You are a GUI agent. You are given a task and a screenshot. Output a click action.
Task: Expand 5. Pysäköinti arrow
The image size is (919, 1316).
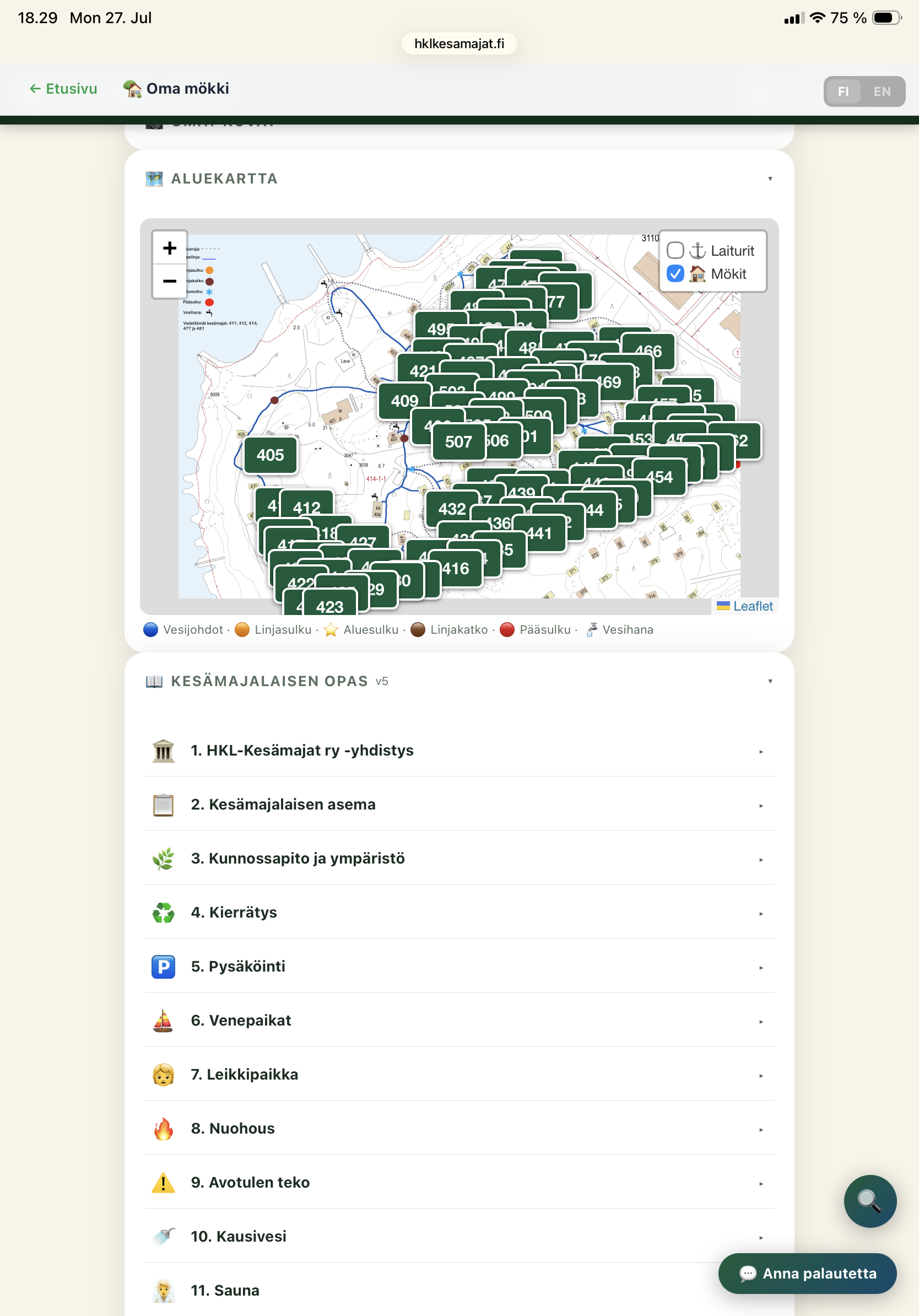(761, 968)
